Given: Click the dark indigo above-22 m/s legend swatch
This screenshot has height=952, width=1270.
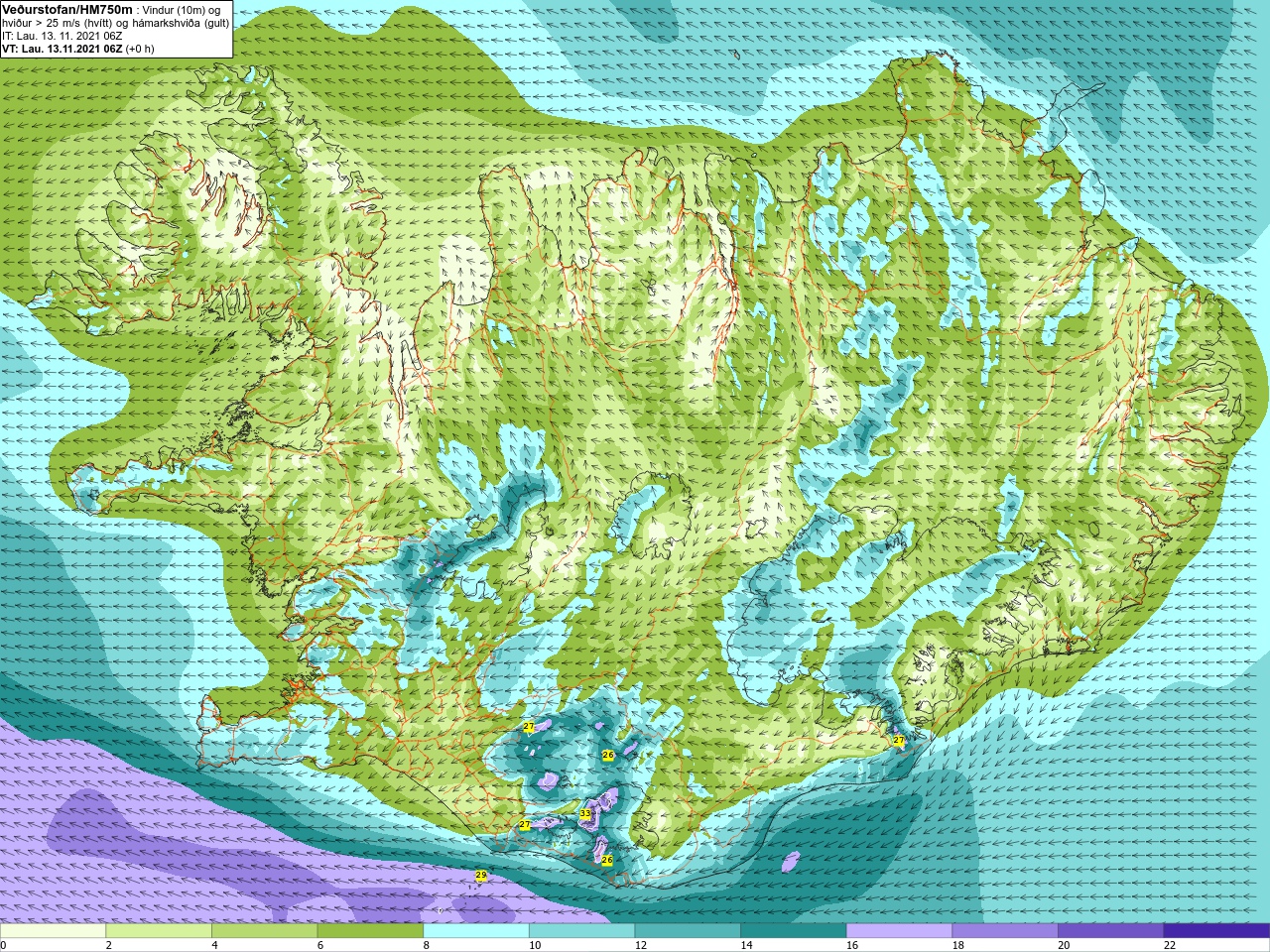Looking at the screenshot, I should click(x=1216, y=931).
